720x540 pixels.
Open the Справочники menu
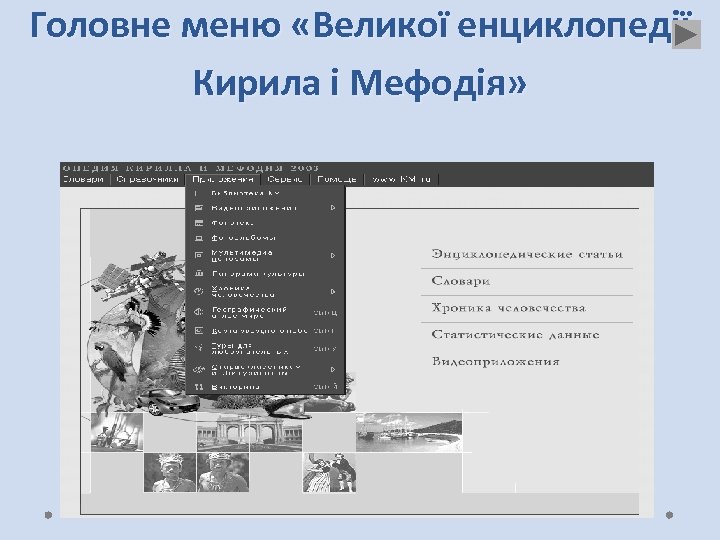[x=147, y=180]
